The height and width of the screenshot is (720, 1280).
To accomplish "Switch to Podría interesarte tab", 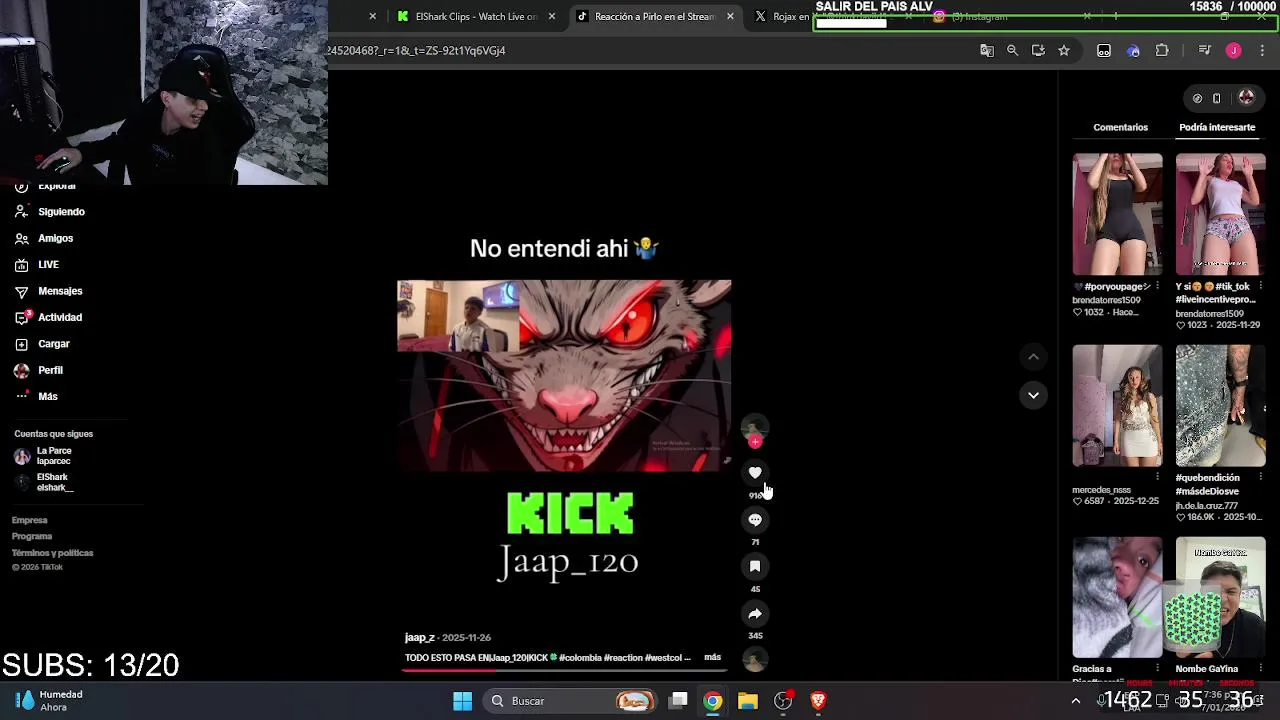I will (1217, 127).
